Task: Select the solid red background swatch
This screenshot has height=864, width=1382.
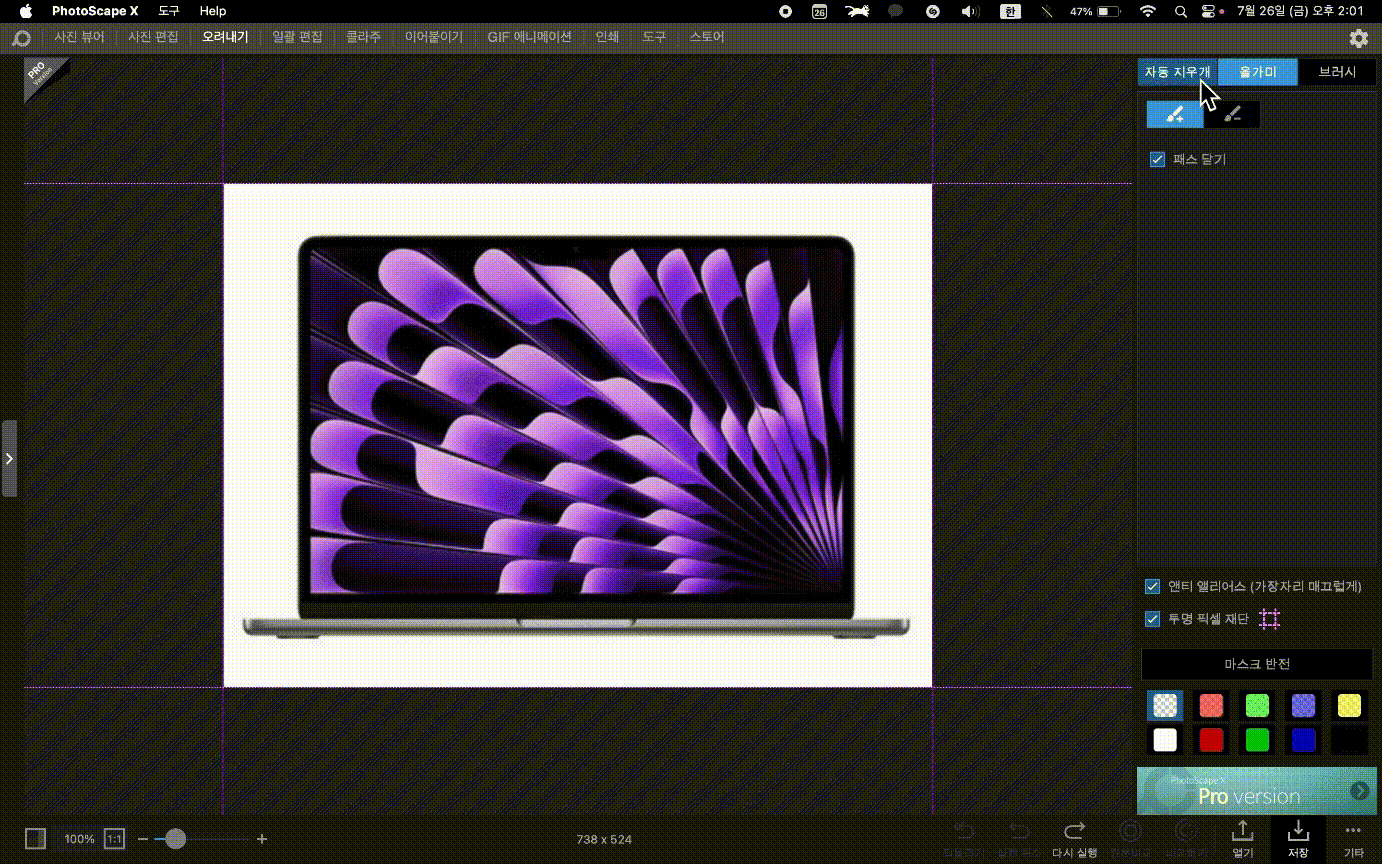Action: (x=1211, y=740)
